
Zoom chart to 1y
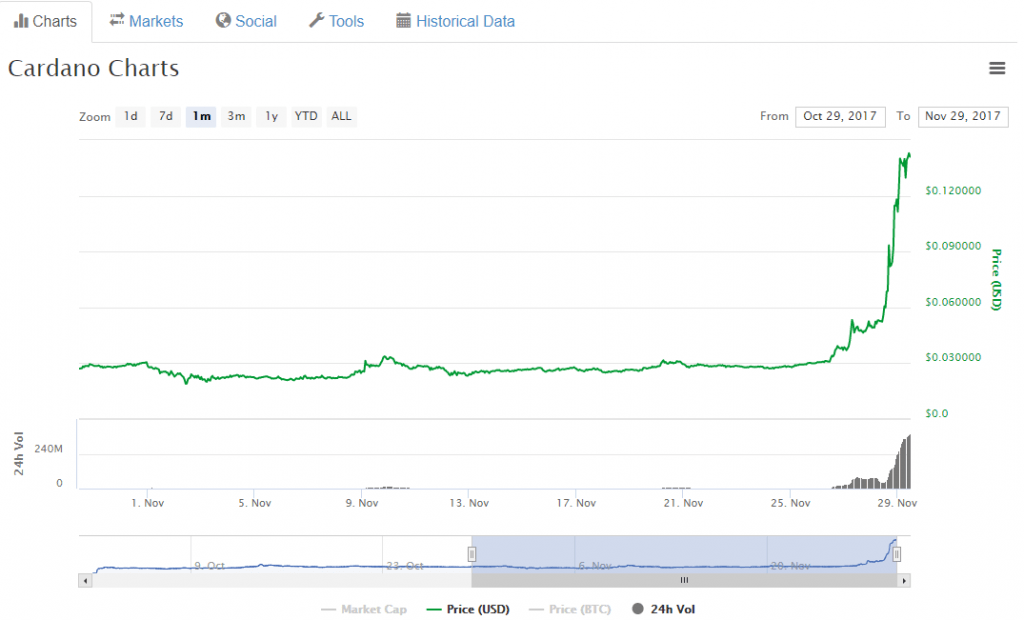pyautogui.click(x=271, y=116)
